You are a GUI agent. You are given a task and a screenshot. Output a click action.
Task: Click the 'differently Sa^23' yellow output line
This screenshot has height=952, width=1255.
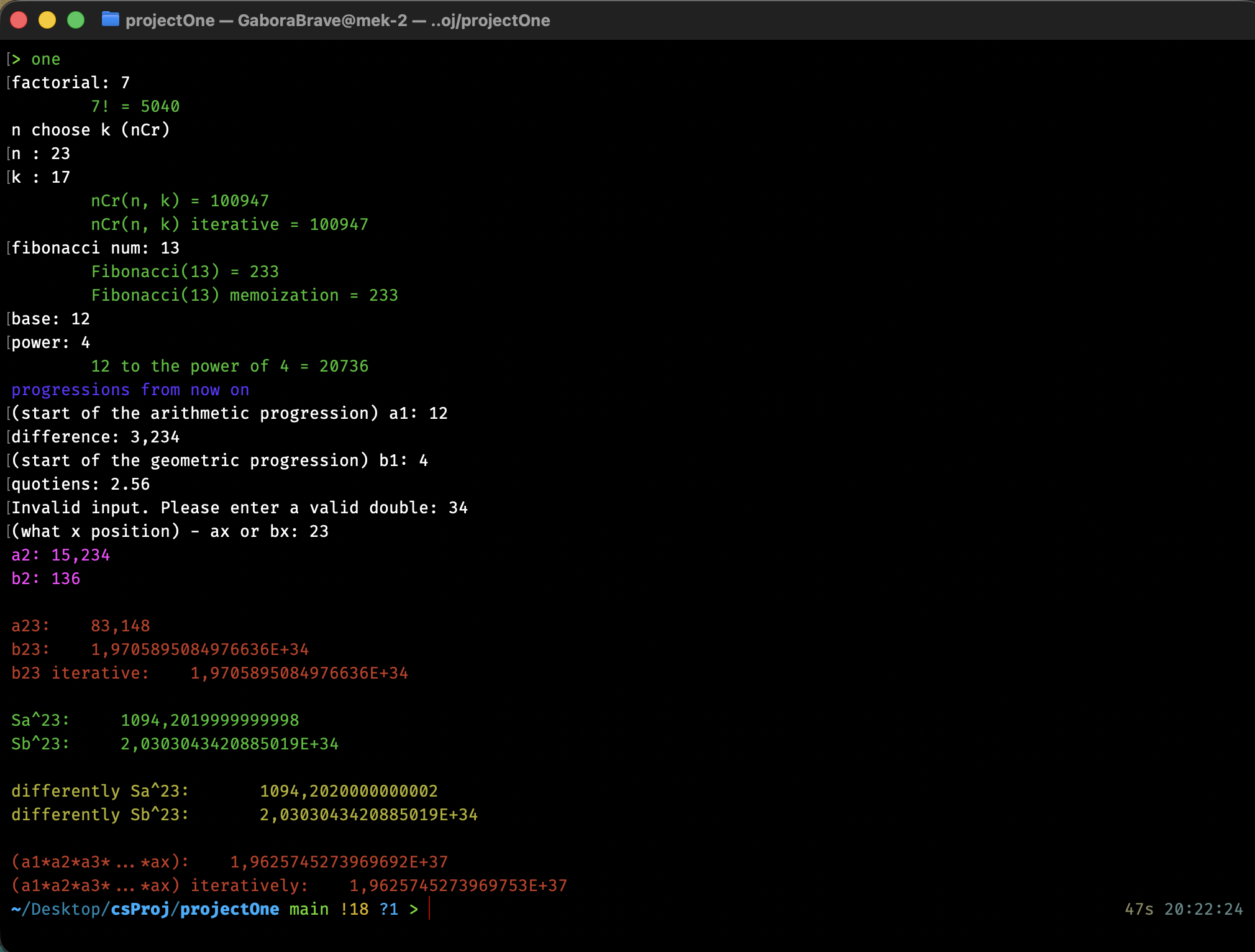pyautogui.click(x=224, y=791)
